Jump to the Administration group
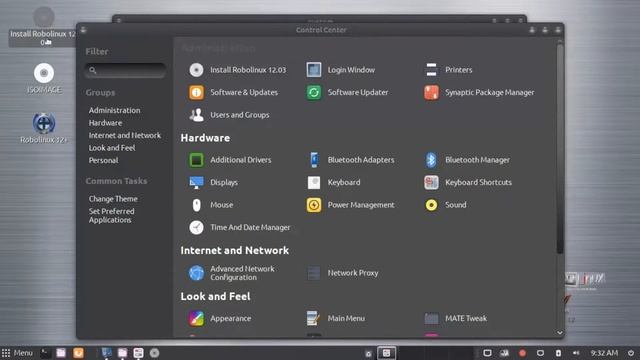This screenshot has width=640, height=360. point(114,110)
